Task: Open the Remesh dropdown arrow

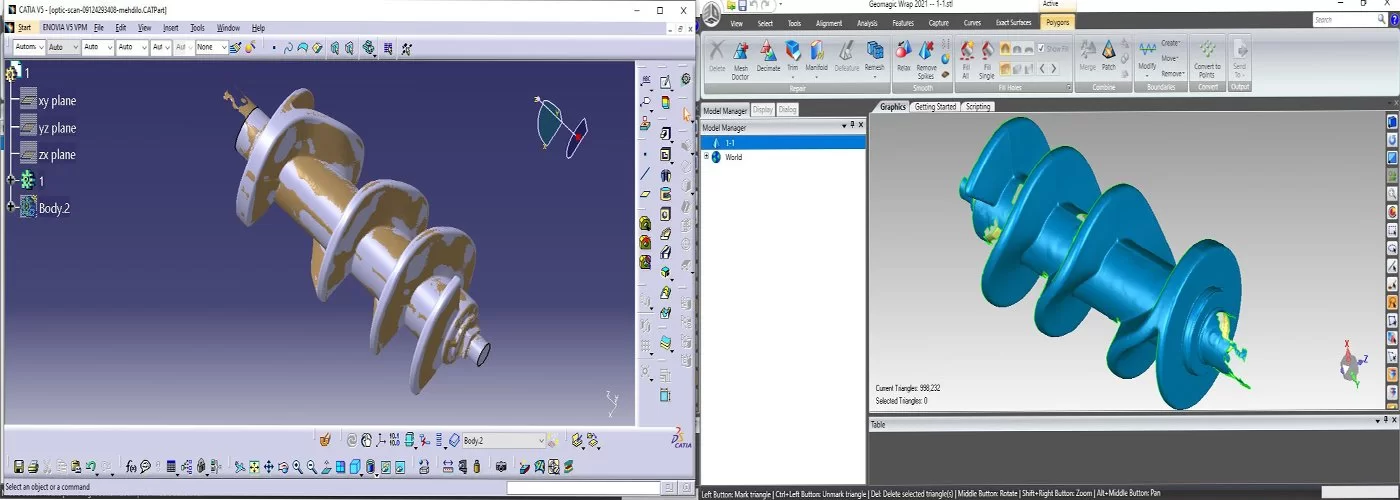Action: click(x=875, y=76)
